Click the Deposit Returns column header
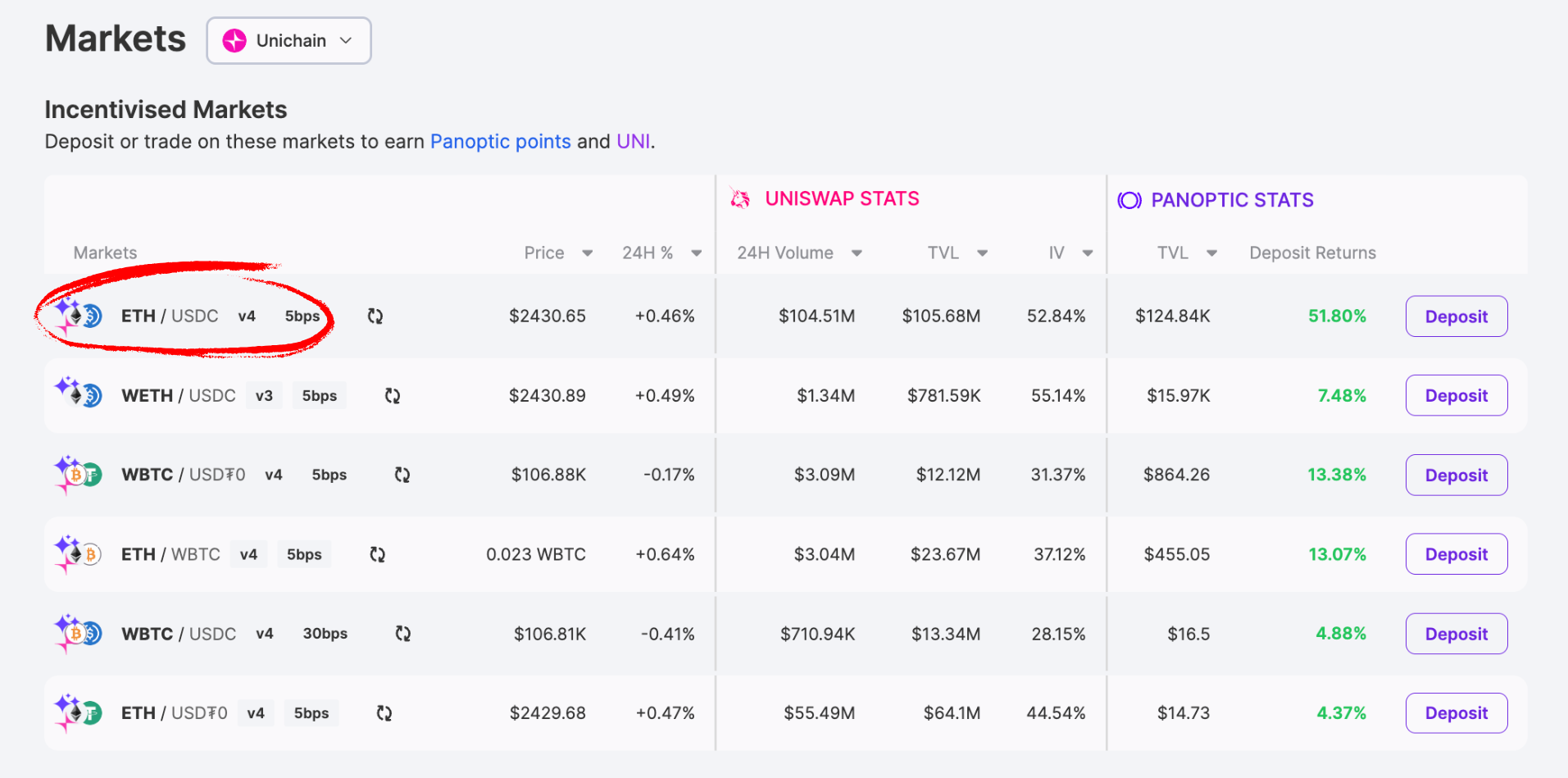Screen dimensions: 1568x778 point(1312,253)
